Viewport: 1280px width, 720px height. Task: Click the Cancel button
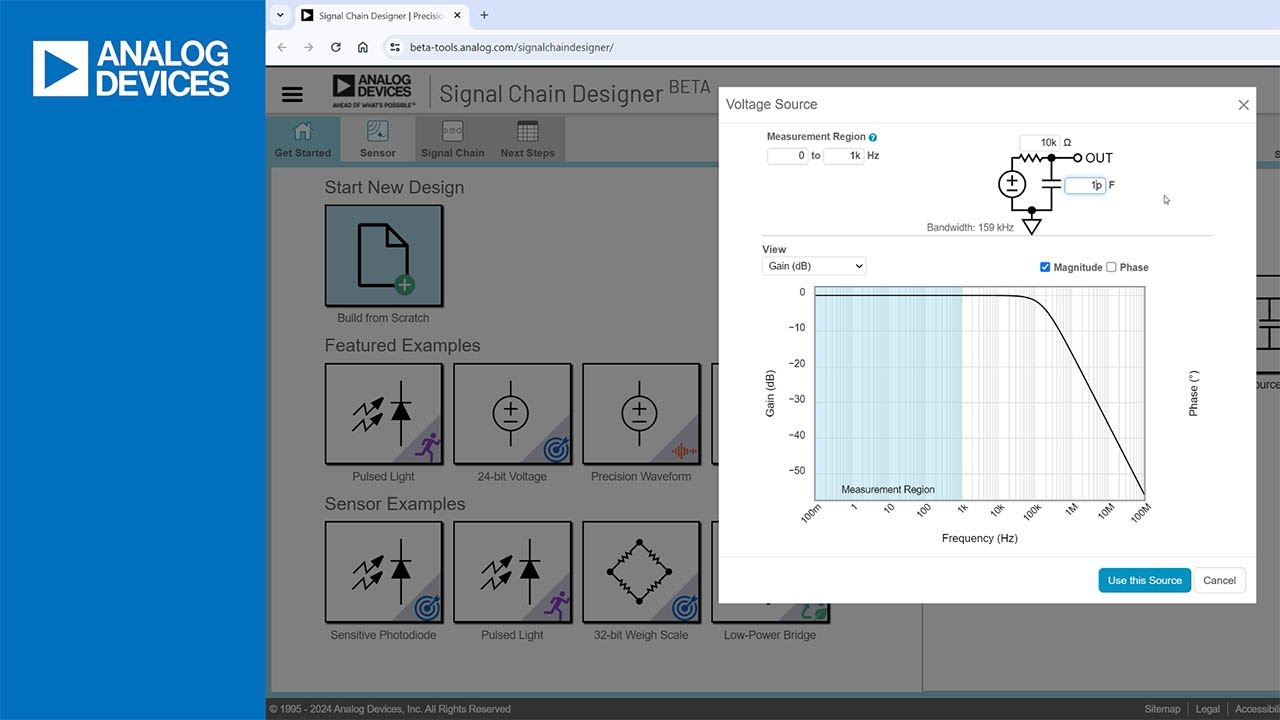[x=1220, y=581]
